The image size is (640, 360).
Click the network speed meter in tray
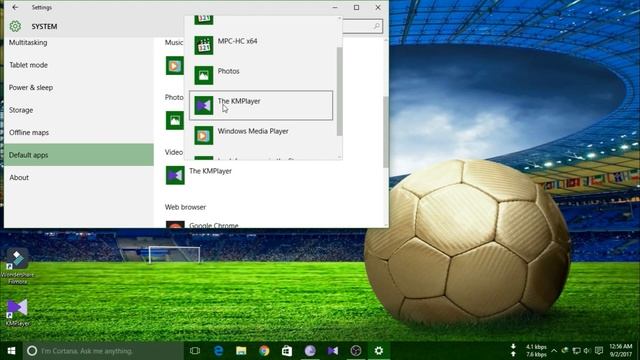point(529,351)
